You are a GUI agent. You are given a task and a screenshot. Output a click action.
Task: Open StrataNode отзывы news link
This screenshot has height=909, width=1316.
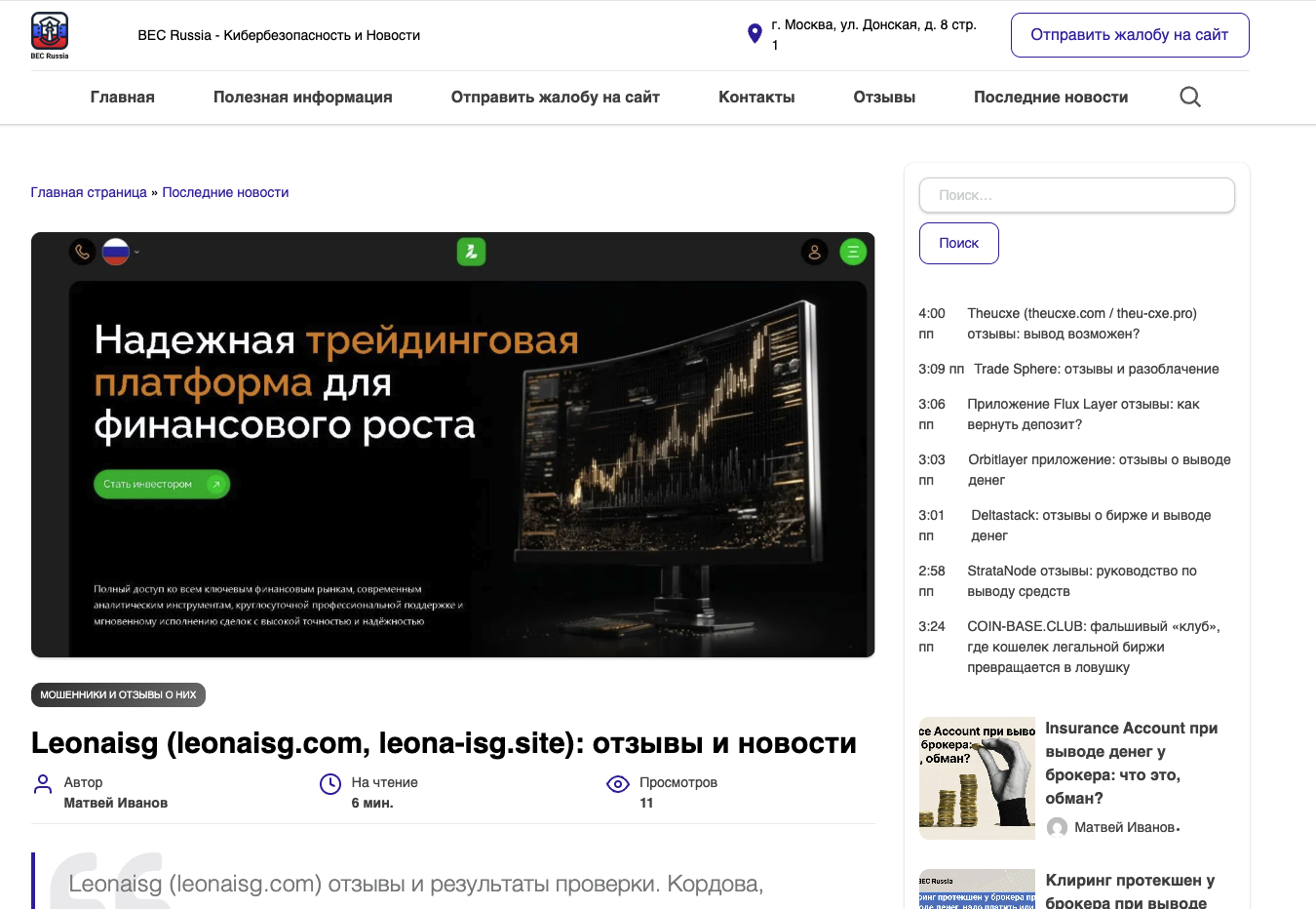1082,581
